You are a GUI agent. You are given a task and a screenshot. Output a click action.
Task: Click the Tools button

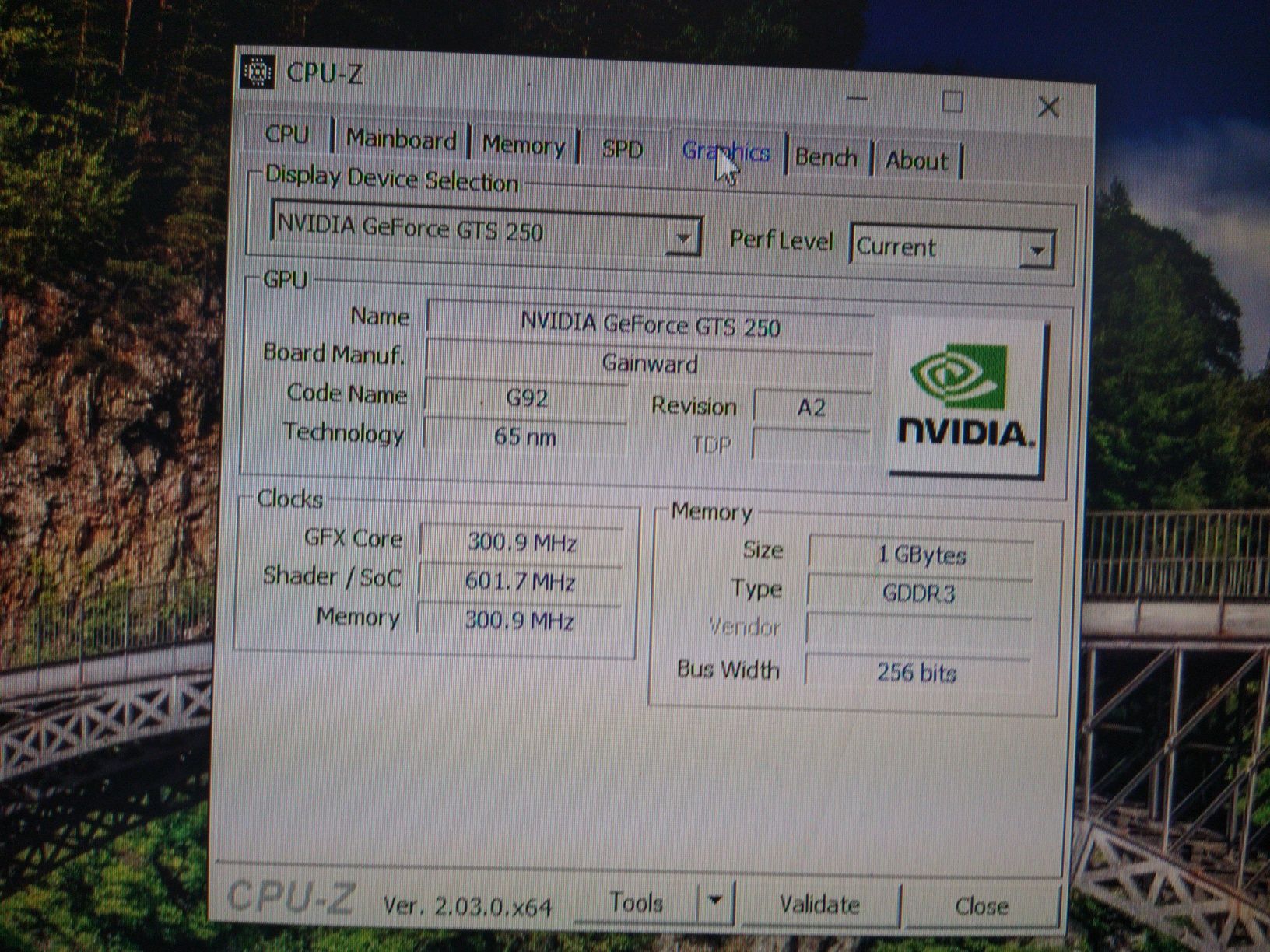tap(637, 902)
